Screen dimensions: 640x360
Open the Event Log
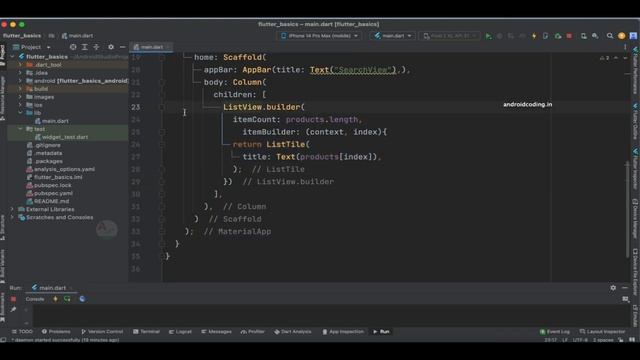(555, 331)
